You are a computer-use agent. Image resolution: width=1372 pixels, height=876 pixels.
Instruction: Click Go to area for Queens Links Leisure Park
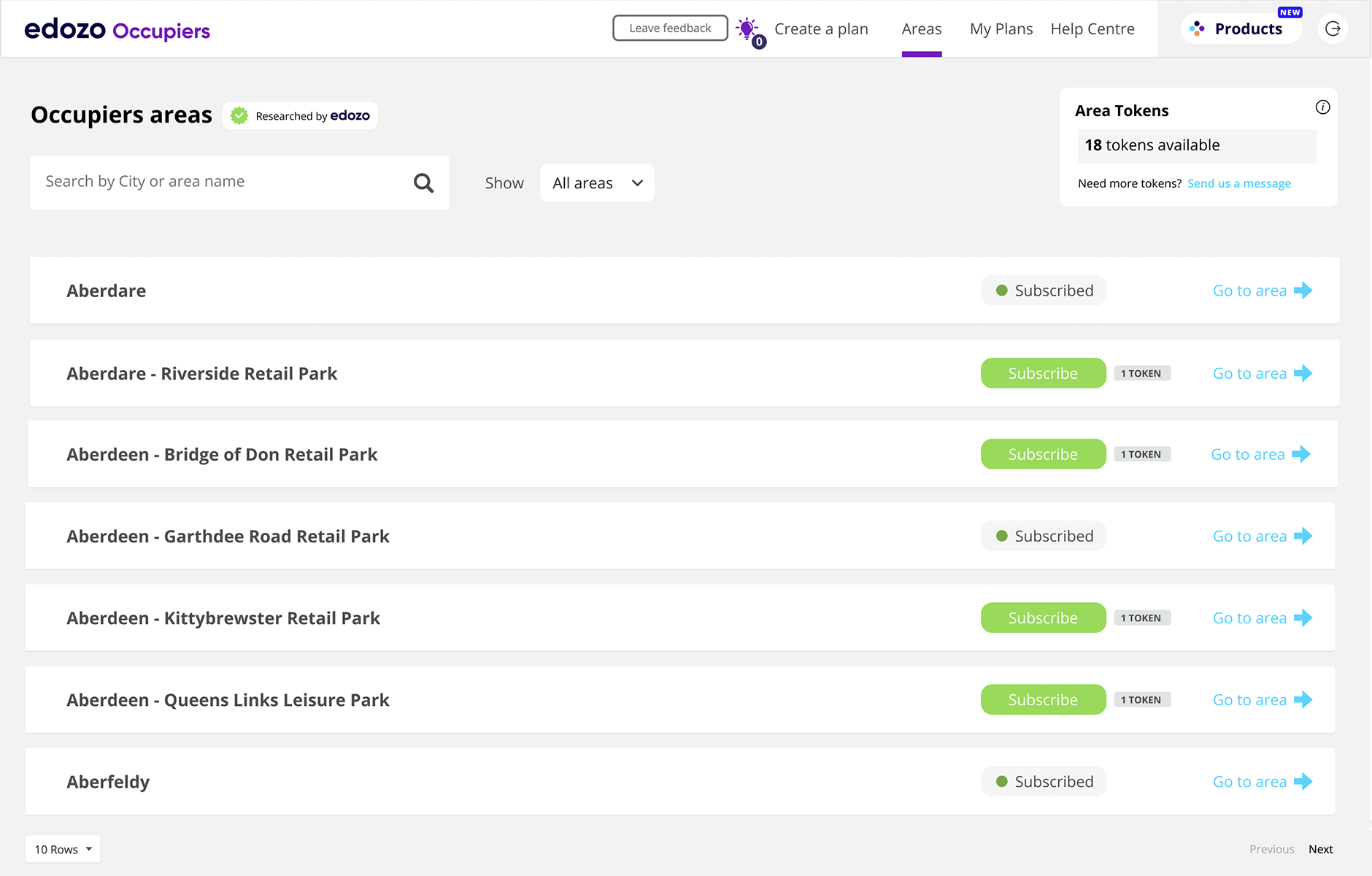point(1263,699)
